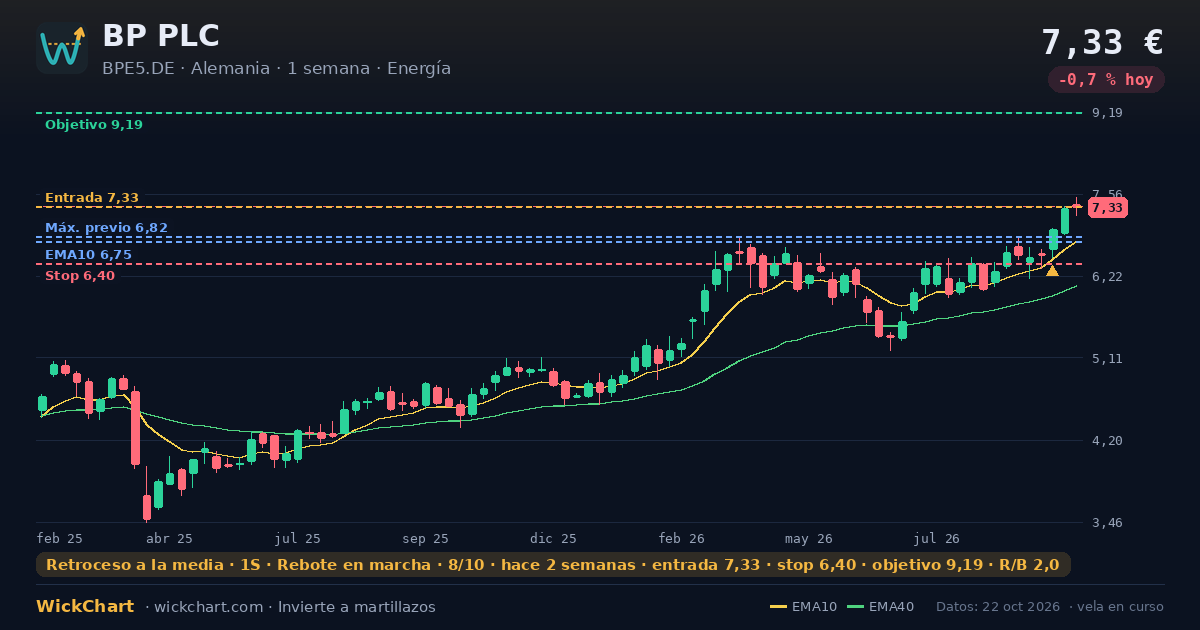Click the "feb 25" date axis label
Viewport: 1200px width, 630px height.
coord(60,538)
